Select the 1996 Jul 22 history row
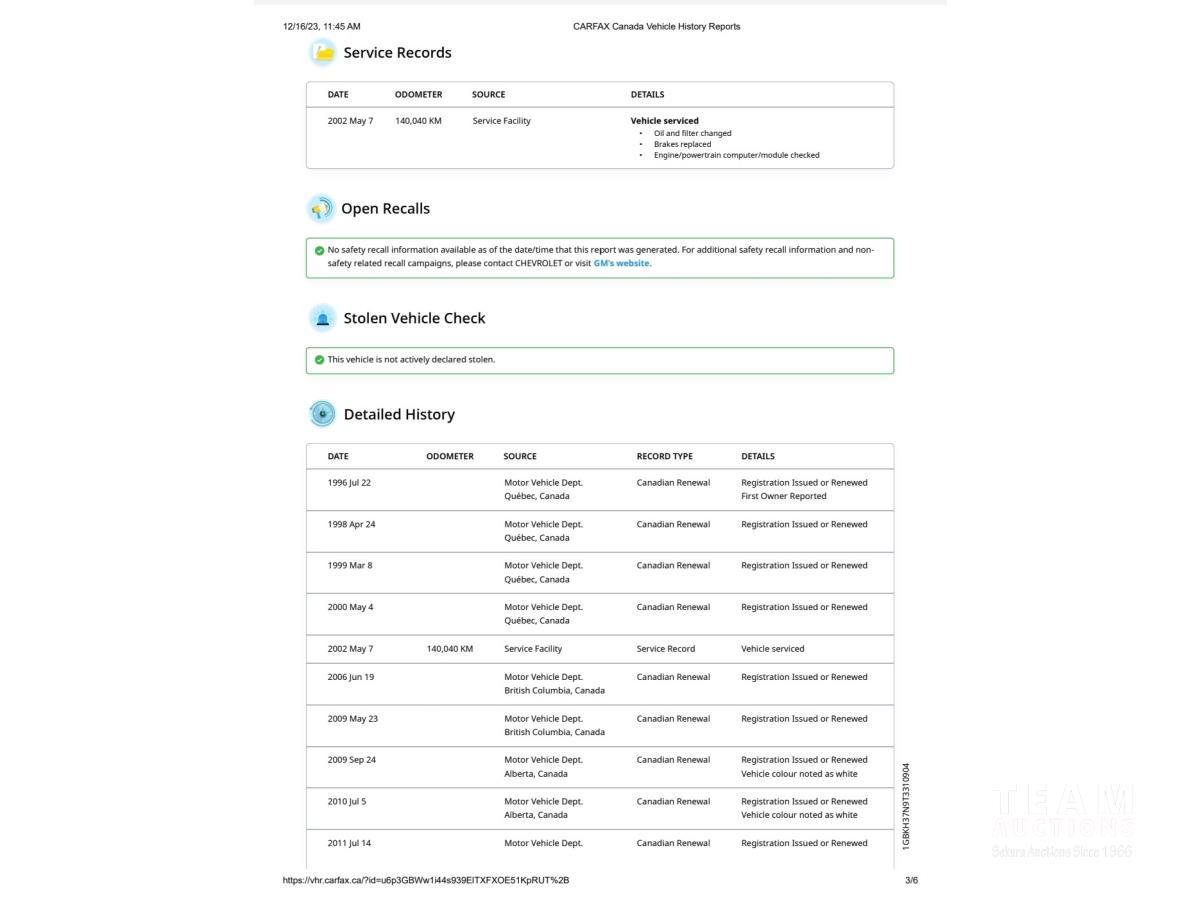 click(599, 489)
